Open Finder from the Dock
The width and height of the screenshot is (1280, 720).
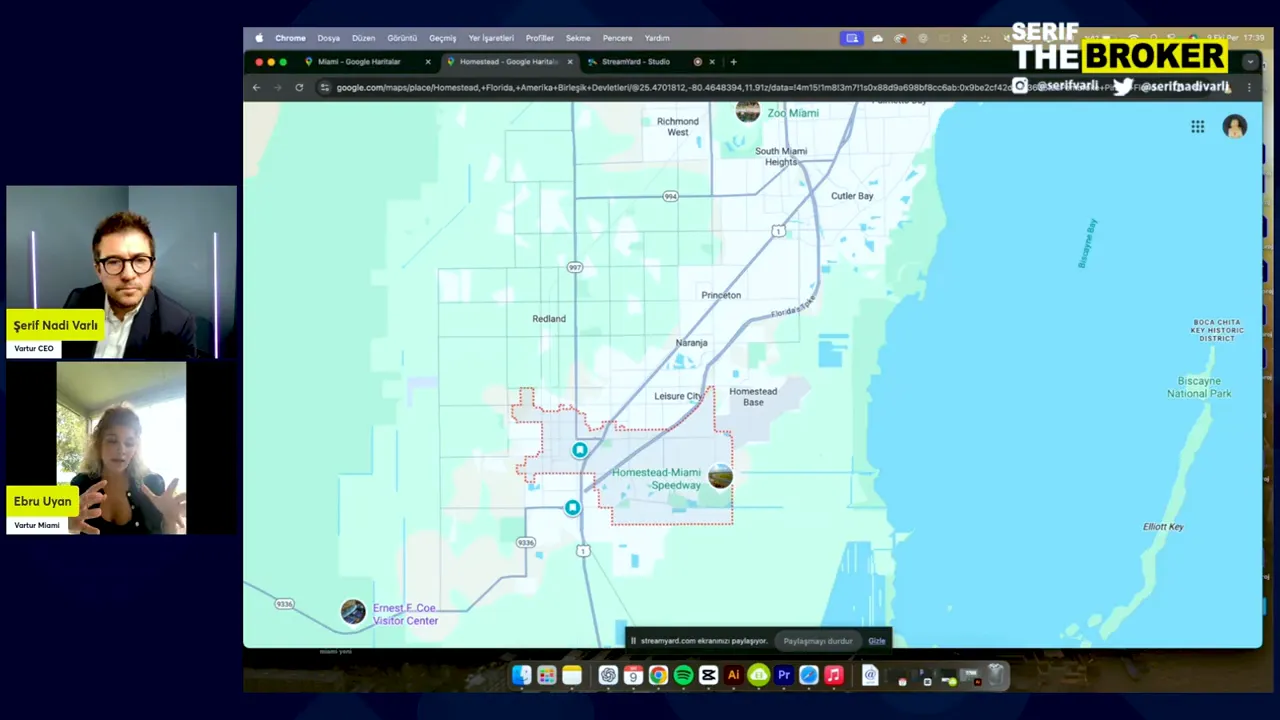pos(522,676)
